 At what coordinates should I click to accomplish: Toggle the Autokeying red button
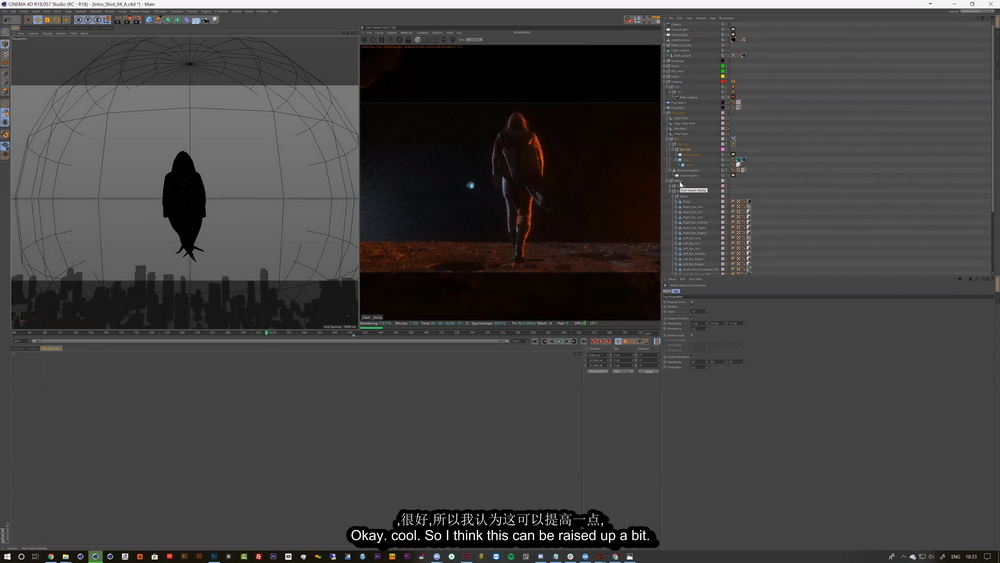pyautogui.click(x=601, y=341)
